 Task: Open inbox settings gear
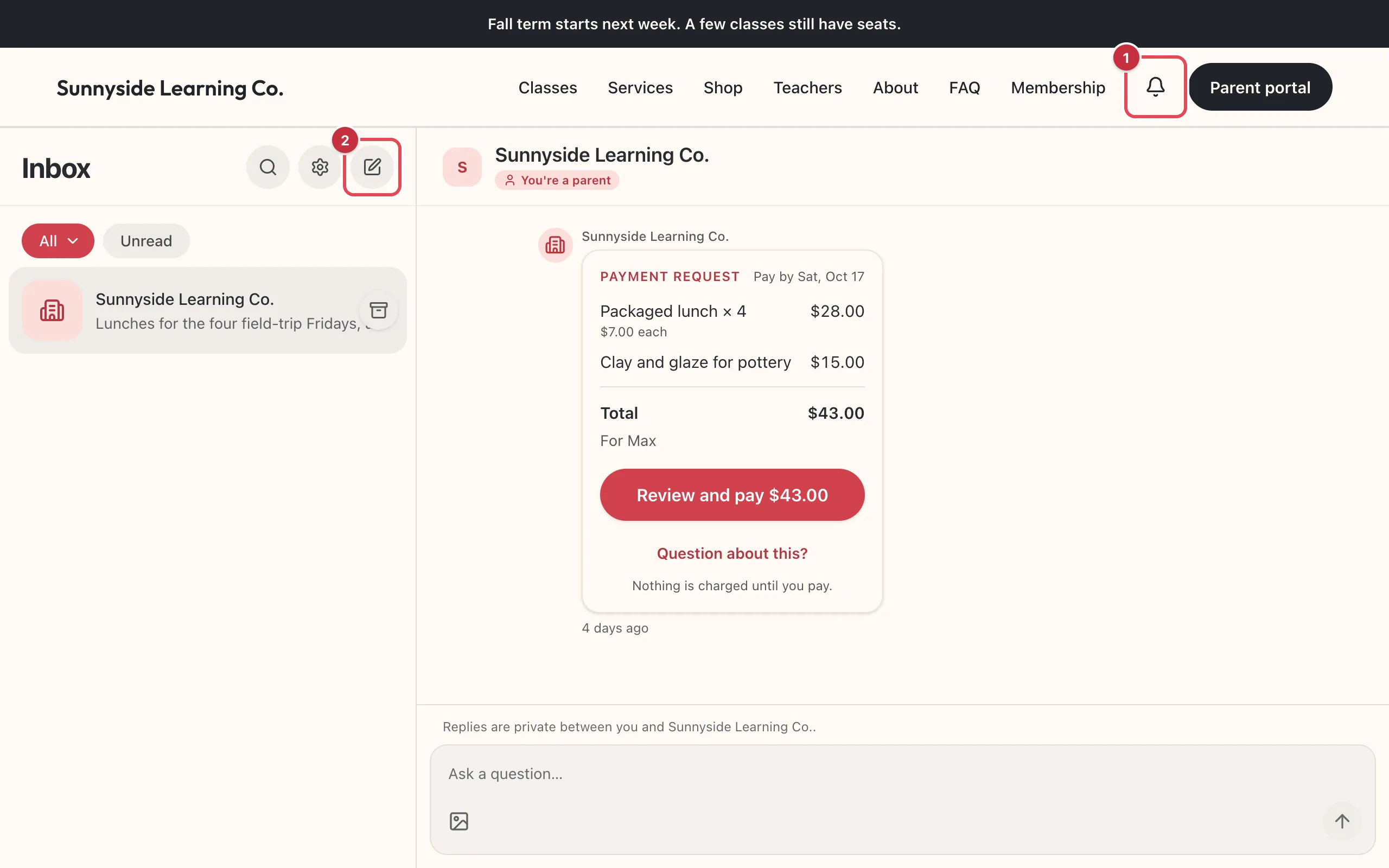(x=320, y=167)
